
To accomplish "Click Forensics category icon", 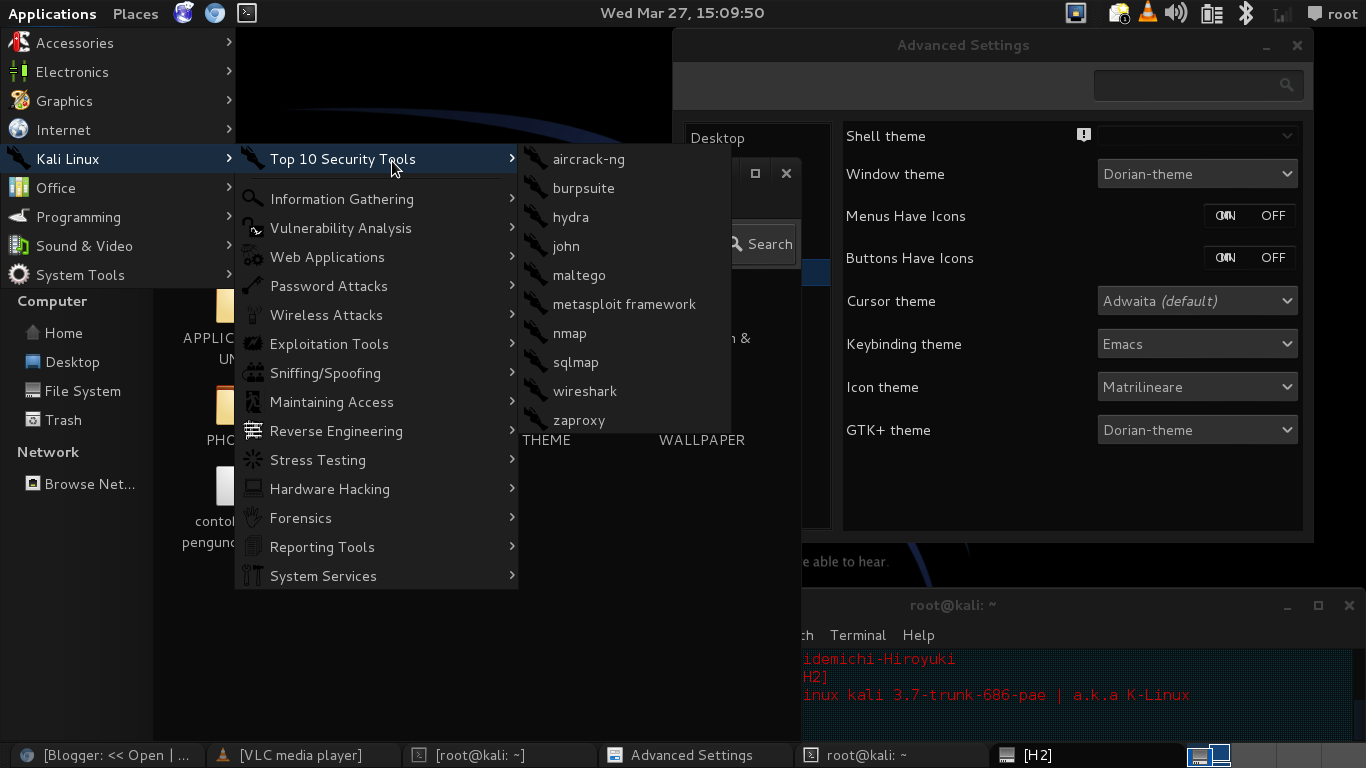I will click(x=253, y=518).
